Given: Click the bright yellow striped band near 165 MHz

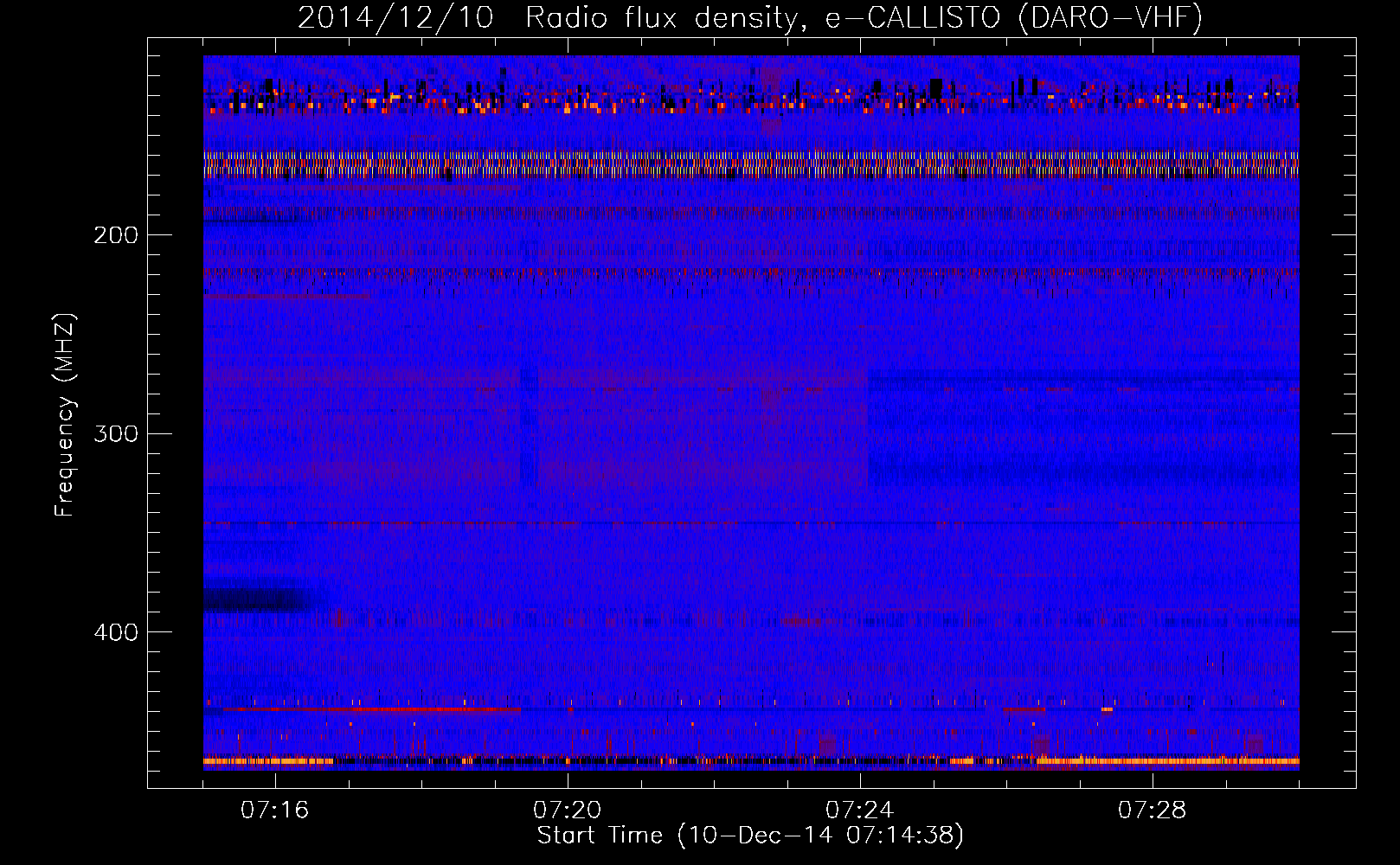Looking at the screenshot, I should 751,164.
